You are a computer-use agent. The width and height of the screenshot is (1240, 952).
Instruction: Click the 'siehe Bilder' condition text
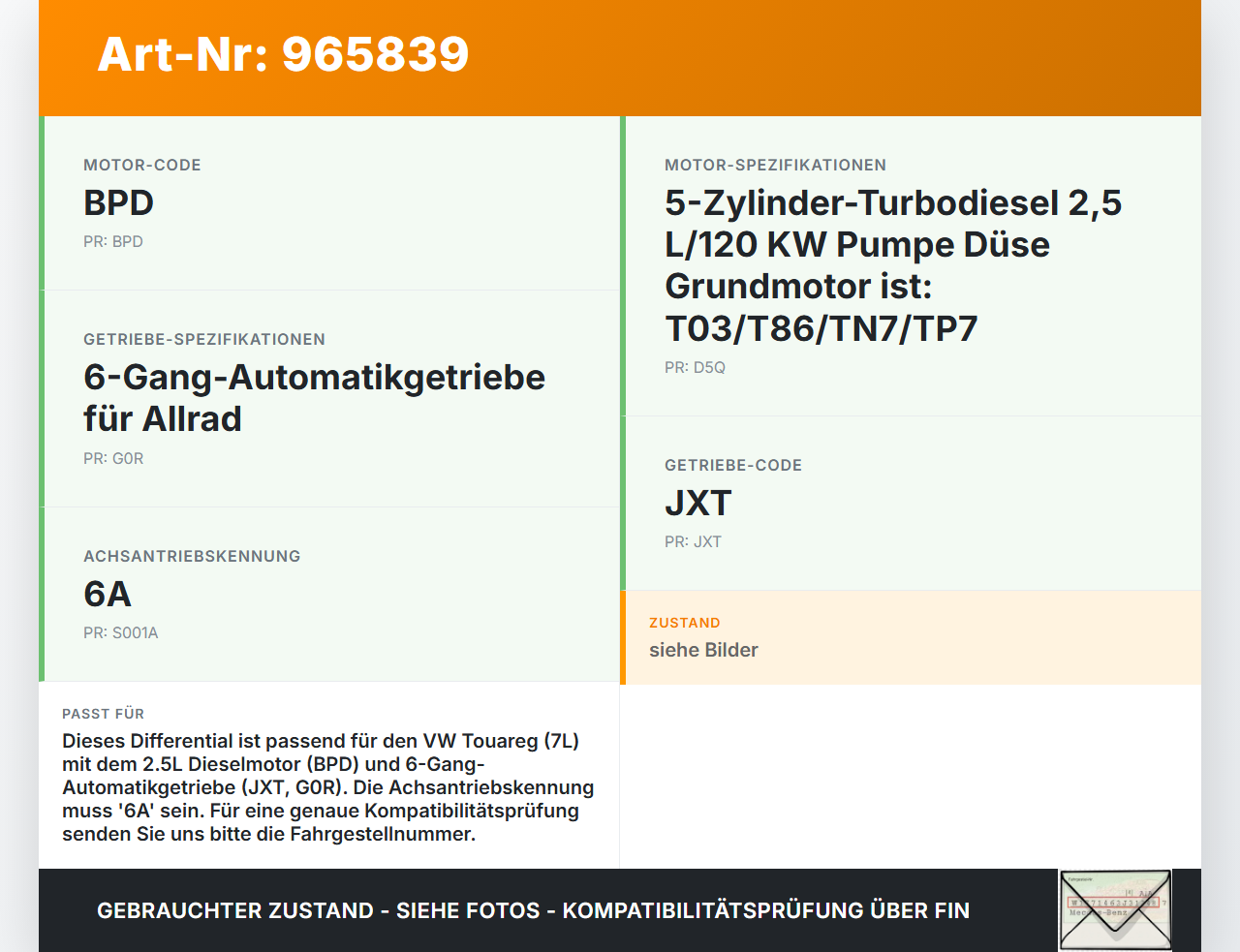click(x=703, y=651)
